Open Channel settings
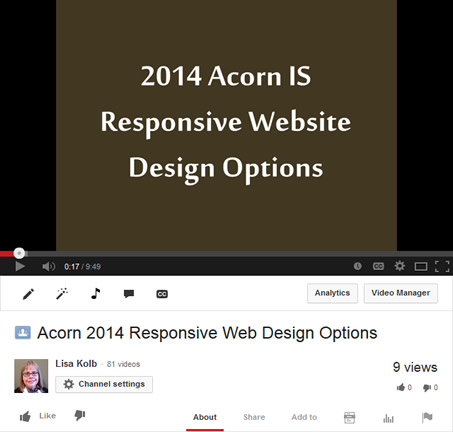The width and height of the screenshot is (453, 432). [104, 384]
